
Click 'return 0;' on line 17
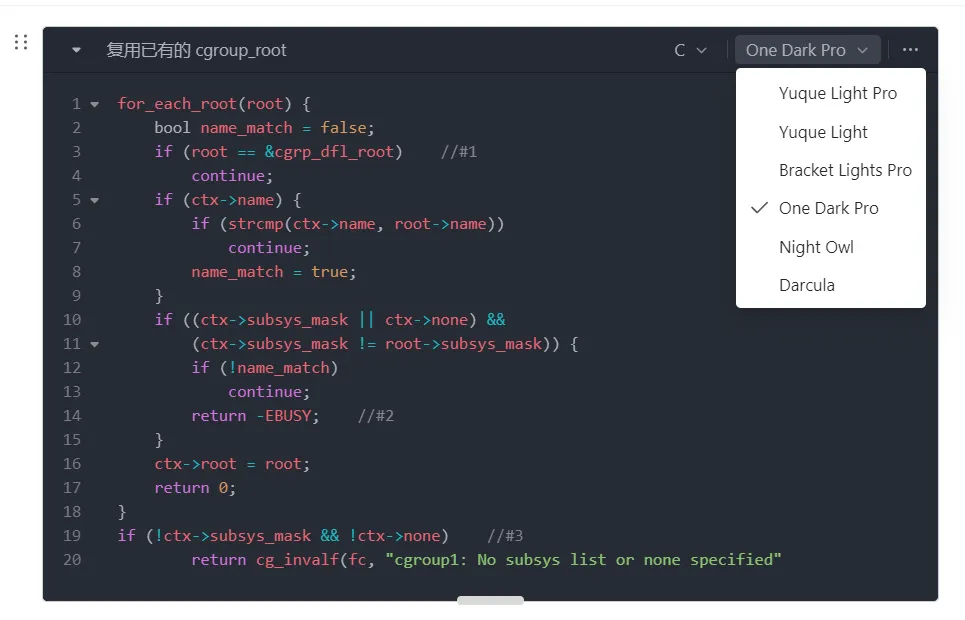195,488
